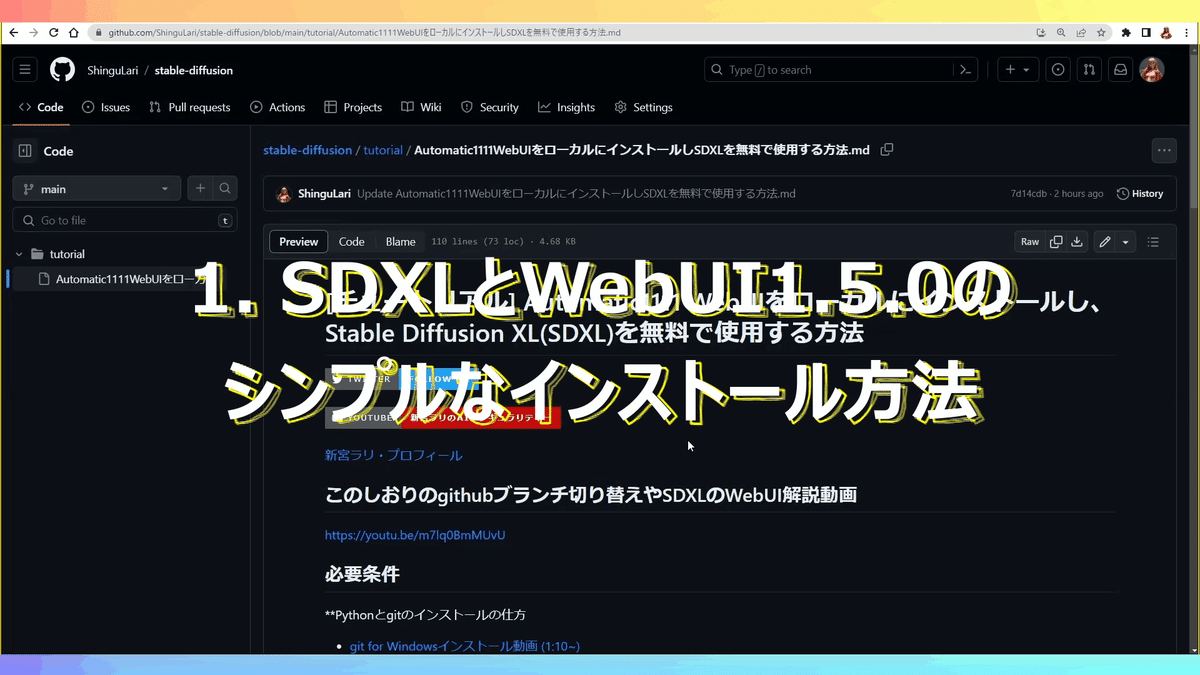Open the command palette icon beside search
Image resolution: width=1200 pixels, height=675 pixels.
966,70
